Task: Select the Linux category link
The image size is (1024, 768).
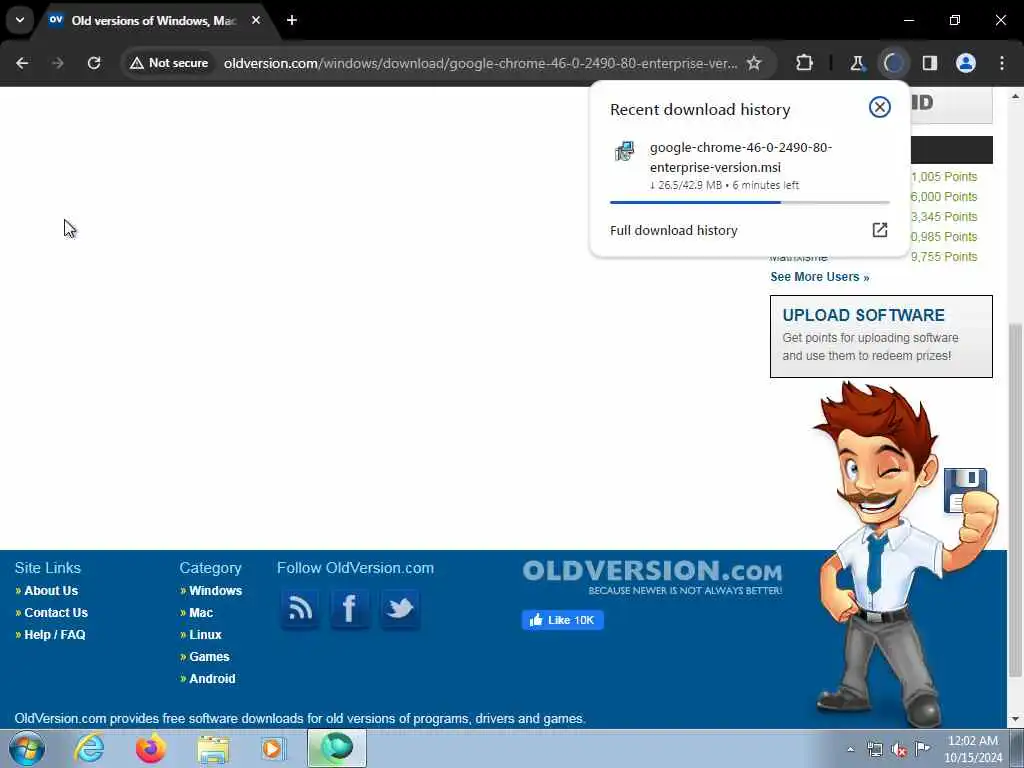Action: point(205,635)
